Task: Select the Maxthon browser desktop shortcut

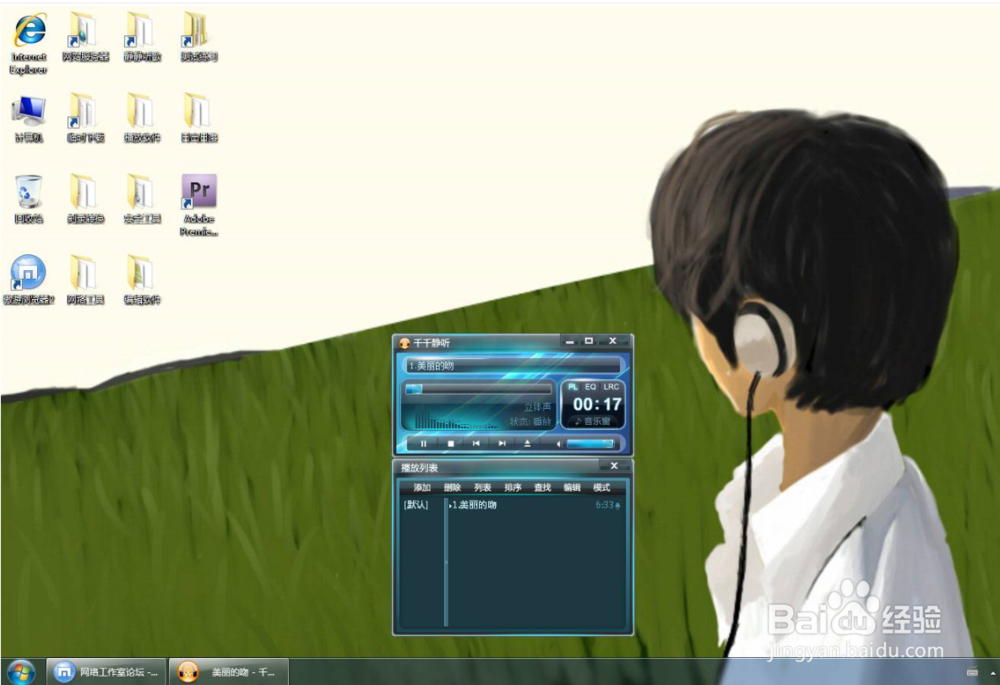Action: point(29,279)
